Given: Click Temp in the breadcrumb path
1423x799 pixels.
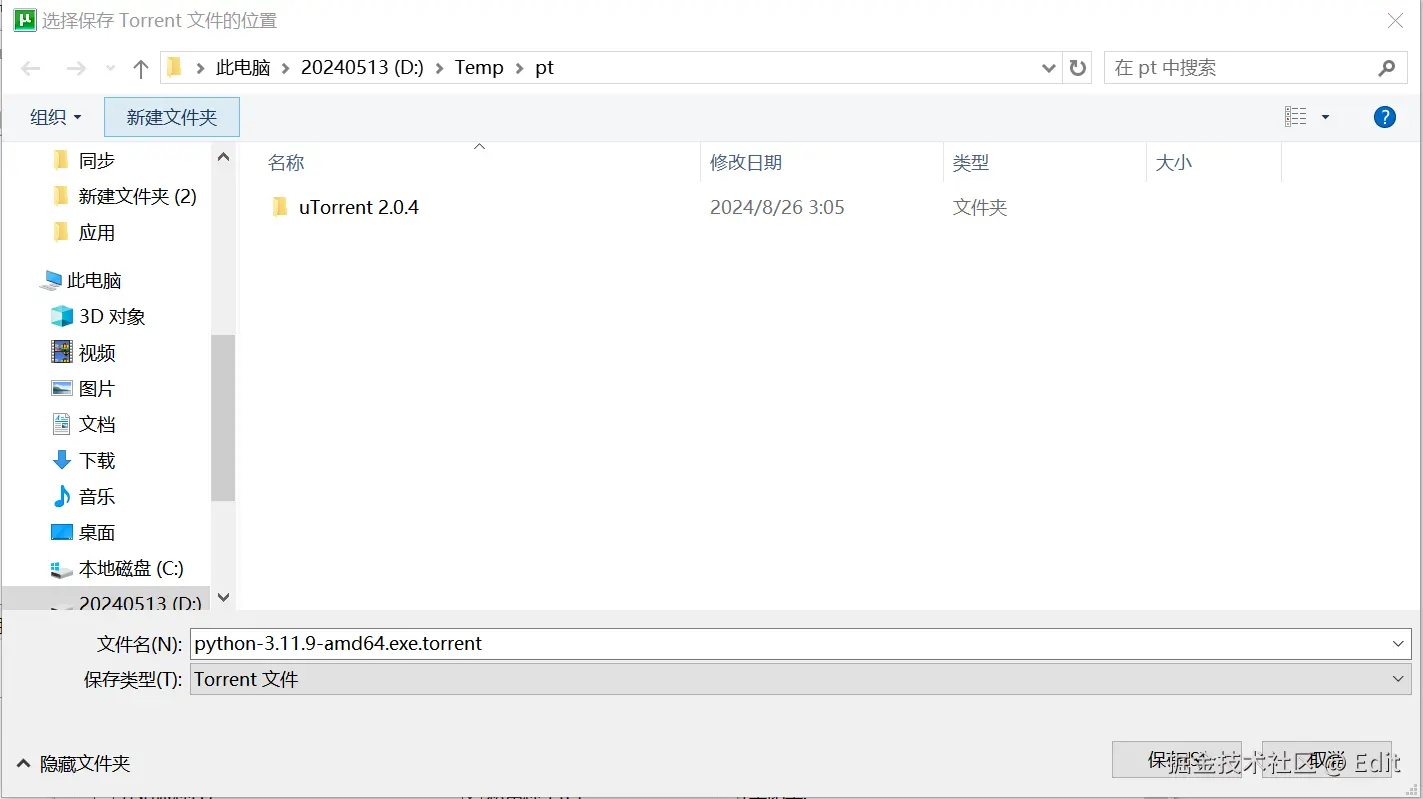Looking at the screenshot, I should pyautogui.click(x=479, y=68).
